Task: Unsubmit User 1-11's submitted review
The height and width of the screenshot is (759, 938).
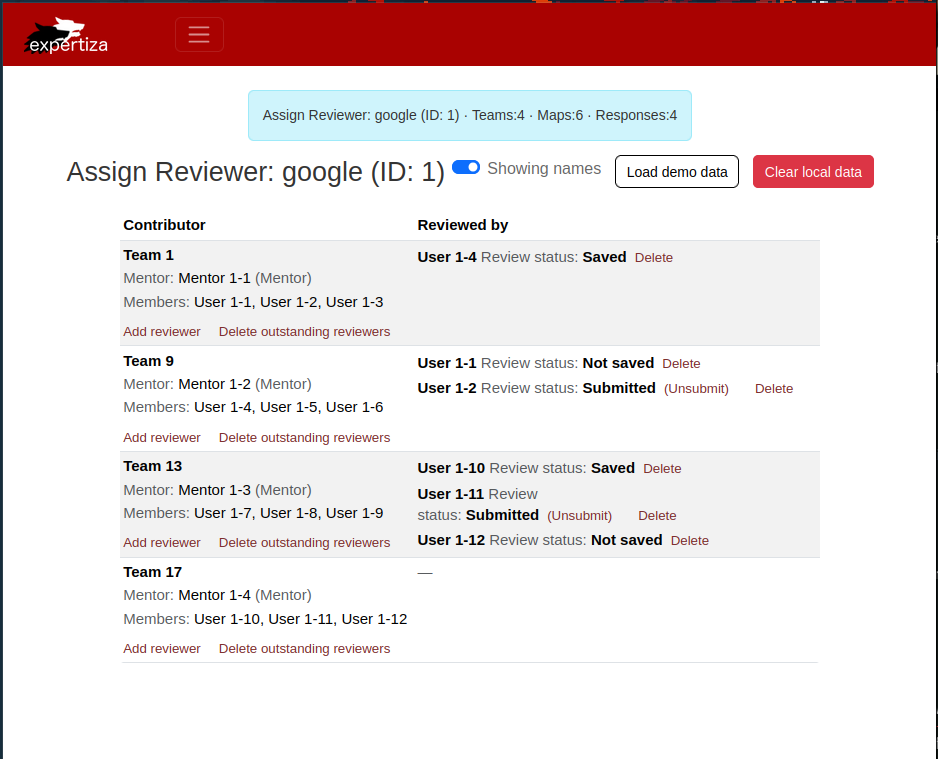Action: (x=579, y=516)
